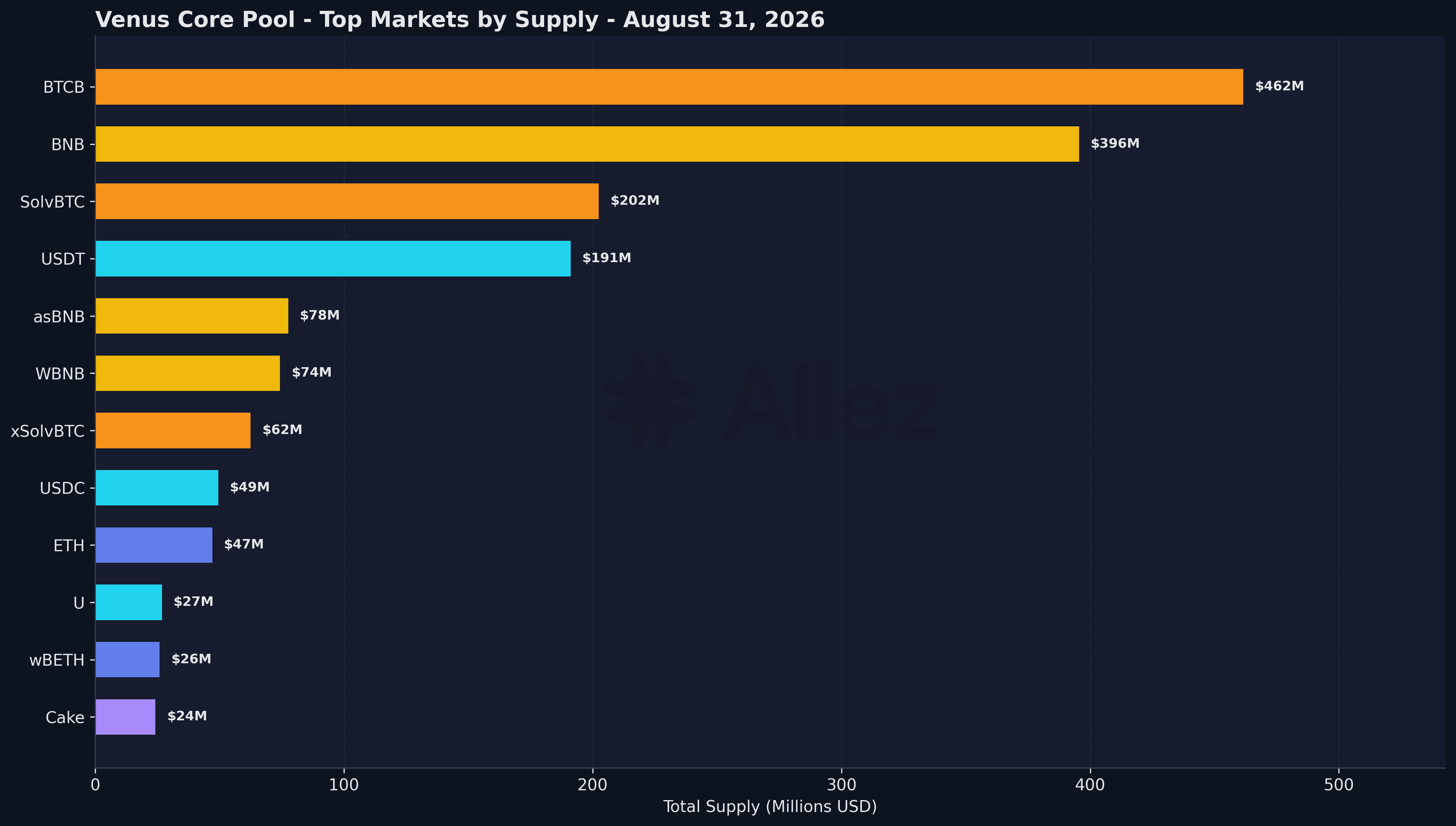Click the U market bar
This screenshot has height=826, width=1456.
tap(129, 602)
